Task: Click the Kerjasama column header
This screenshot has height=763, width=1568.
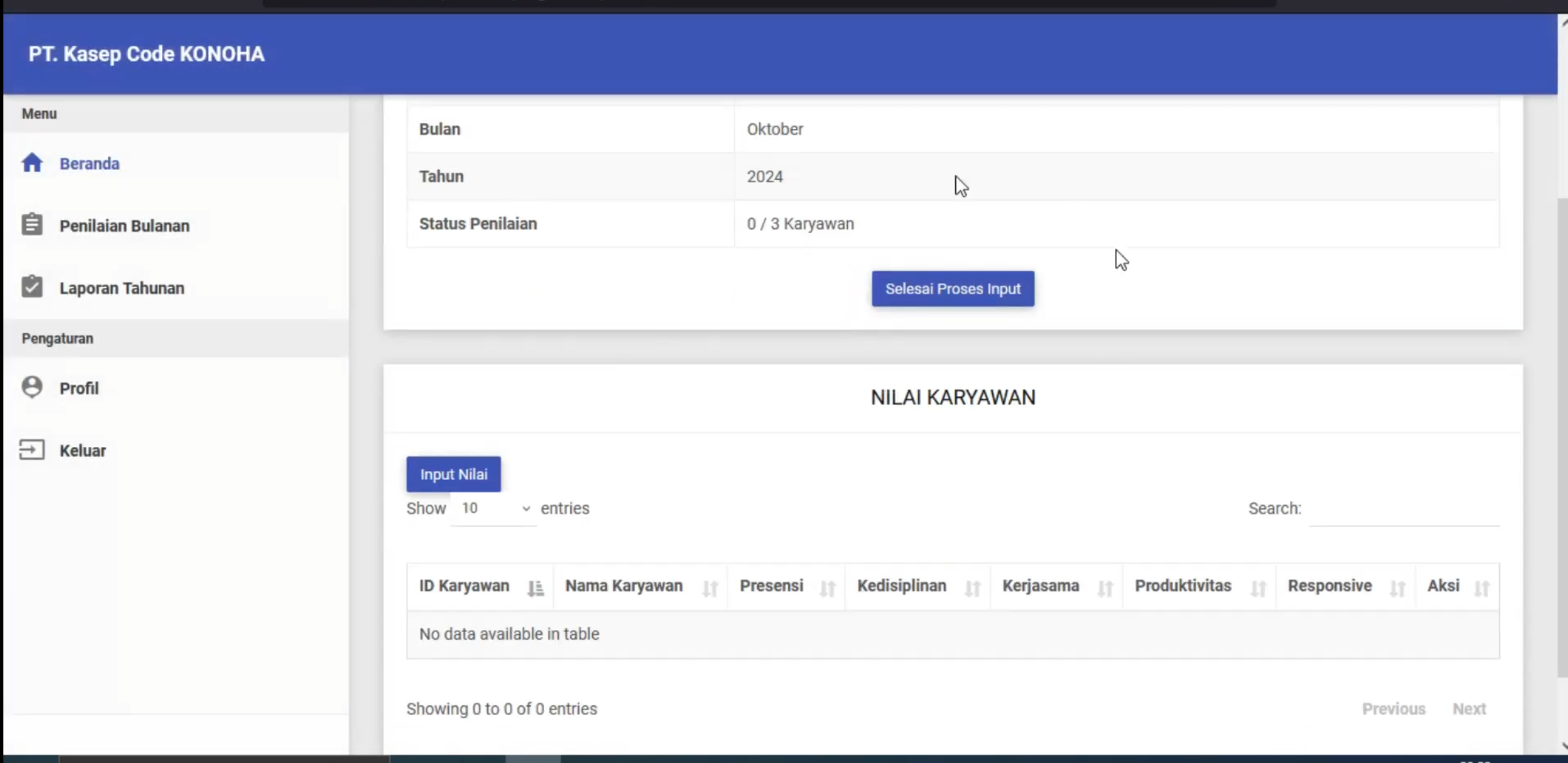Action: click(1057, 586)
